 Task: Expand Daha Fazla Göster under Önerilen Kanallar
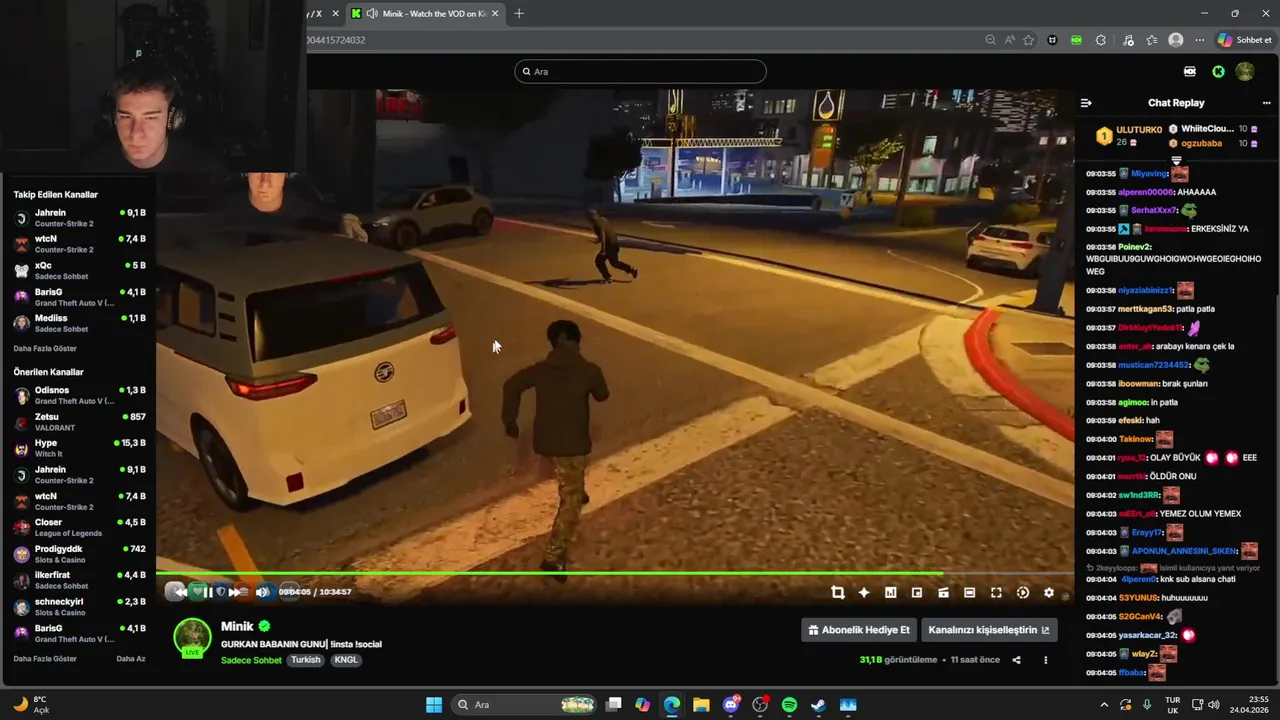(45, 659)
